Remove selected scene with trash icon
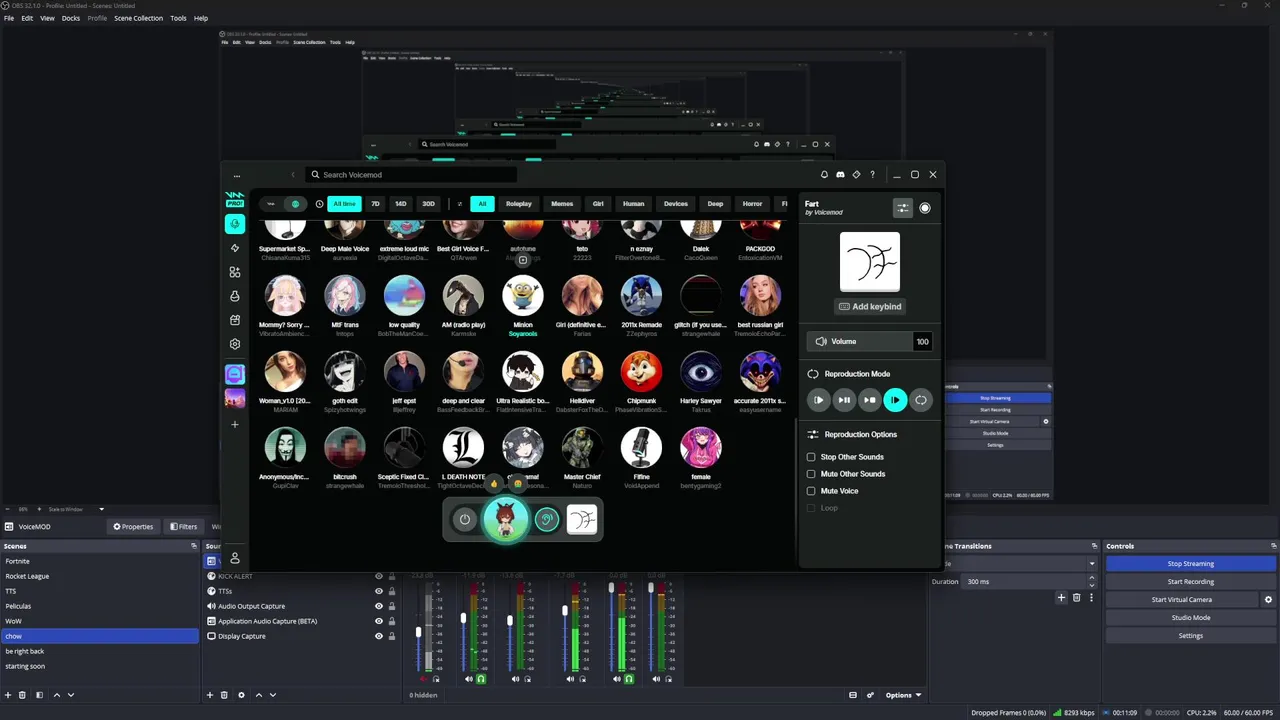The image size is (1280, 720). [x=23, y=695]
